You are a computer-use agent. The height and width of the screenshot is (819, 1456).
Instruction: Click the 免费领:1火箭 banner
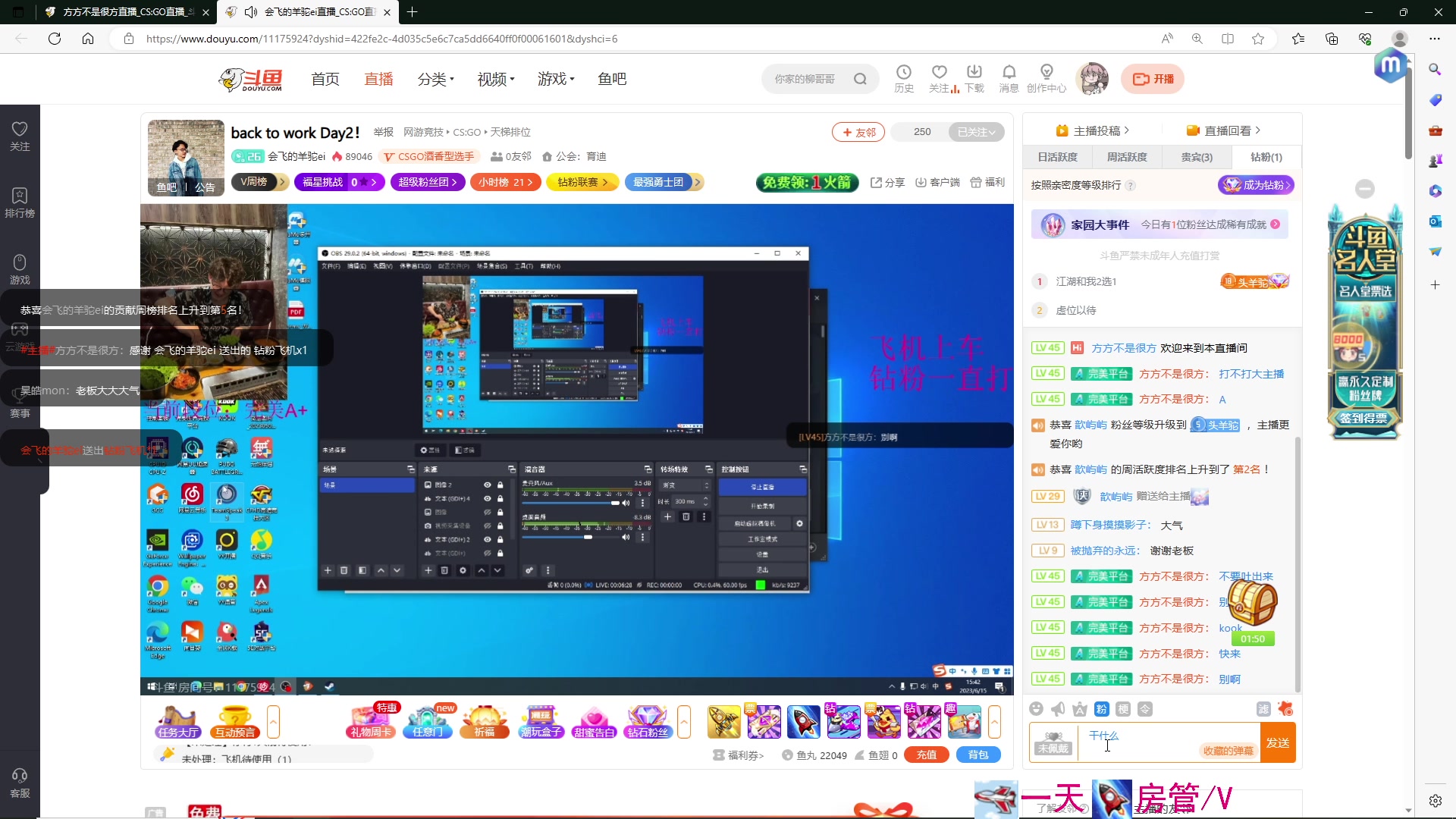pyautogui.click(x=807, y=182)
